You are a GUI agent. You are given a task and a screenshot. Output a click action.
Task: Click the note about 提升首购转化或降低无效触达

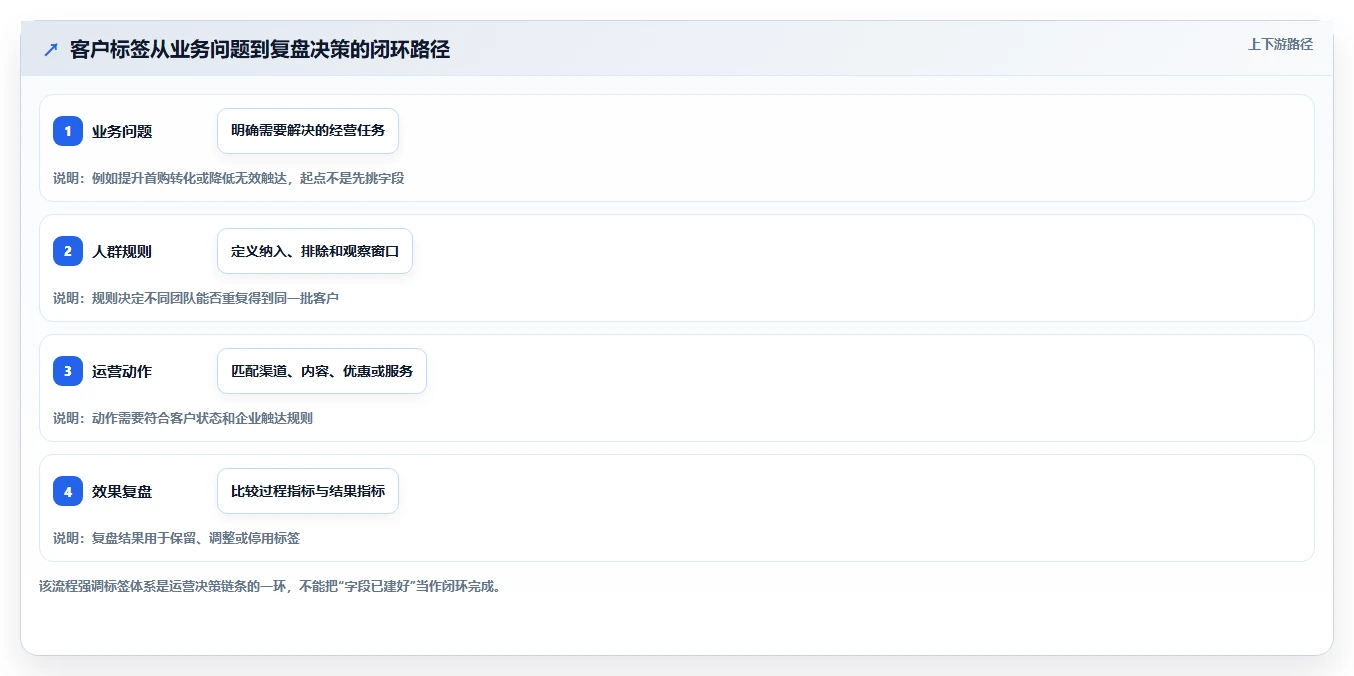[228, 178]
